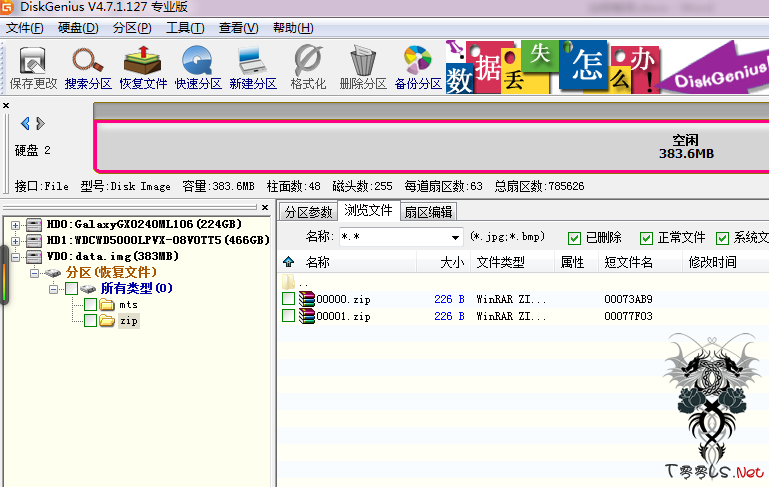The image size is (769, 487).
Task: Open the Search Partition (搜索分区) tool
Action: click(88, 67)
